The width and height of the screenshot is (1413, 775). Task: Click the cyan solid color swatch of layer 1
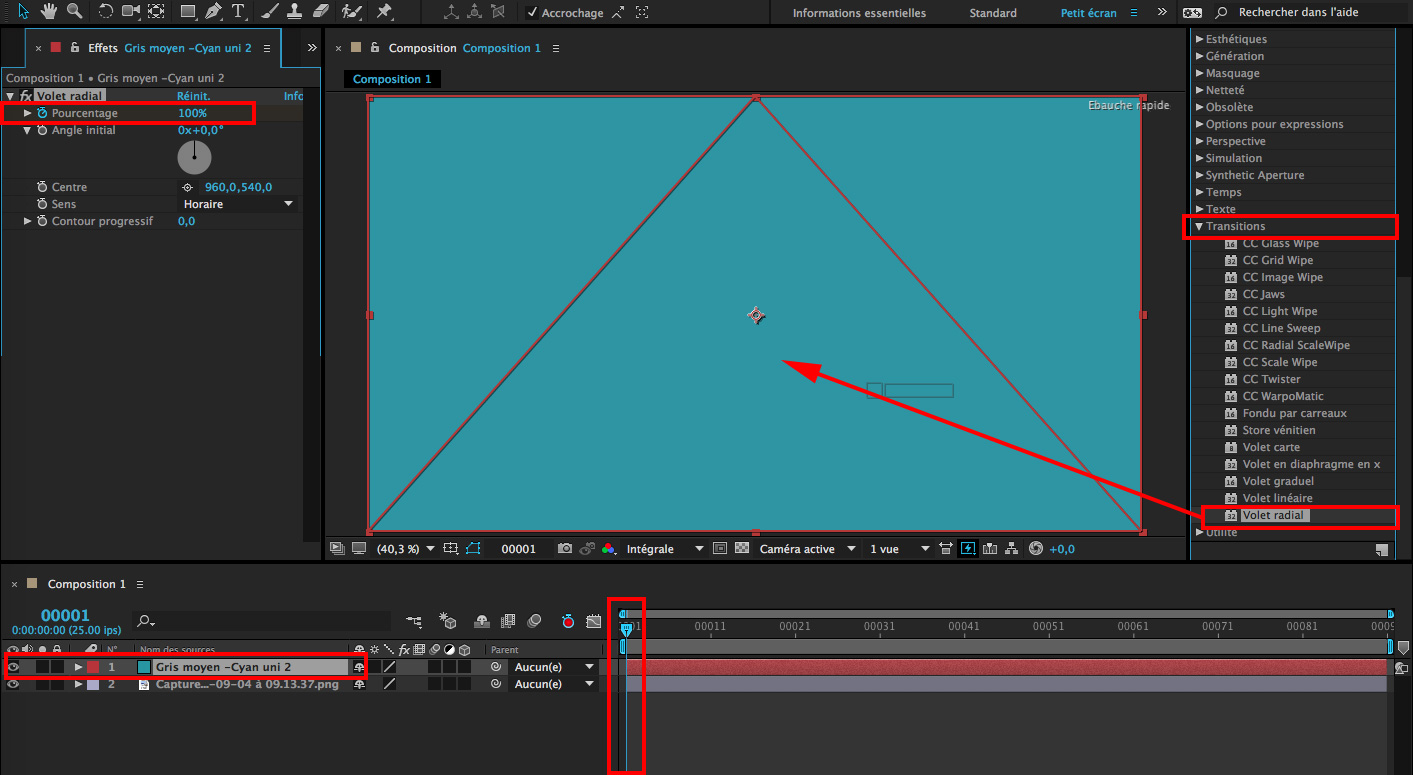click(144, 667)
